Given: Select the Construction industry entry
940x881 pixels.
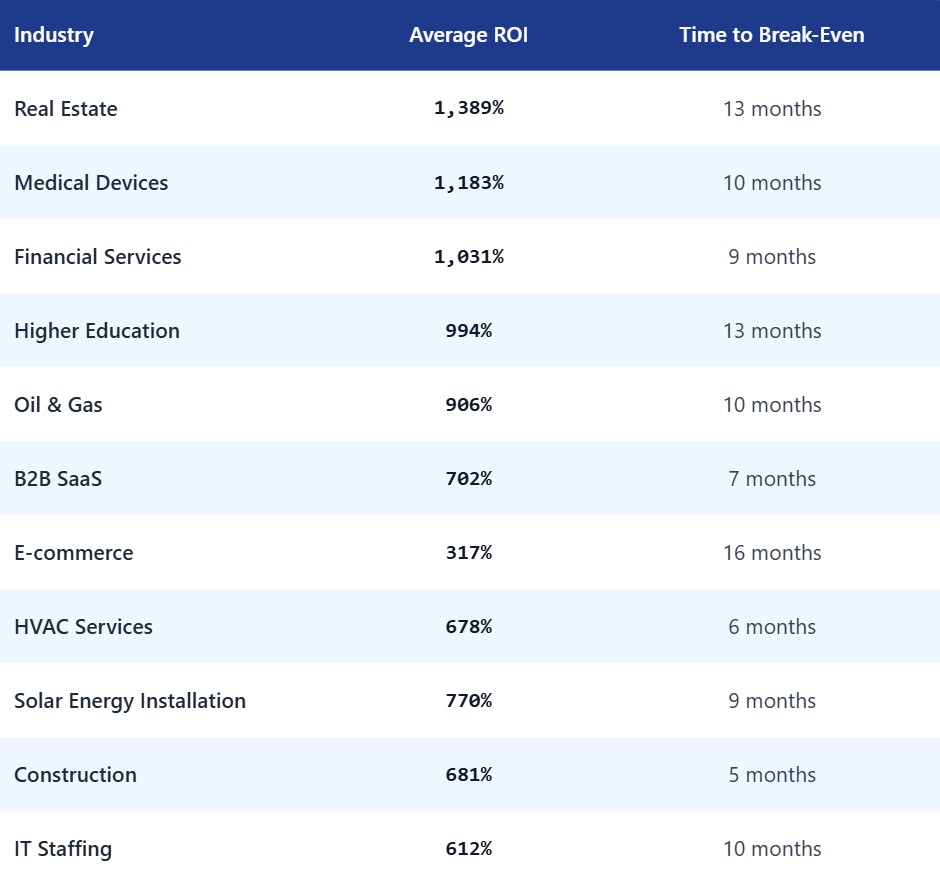Looking at the screenshot, I should 75,775.
